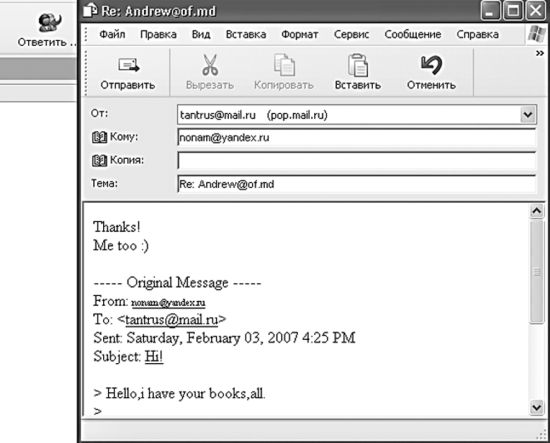Click into the Копия recipient field

357,161
